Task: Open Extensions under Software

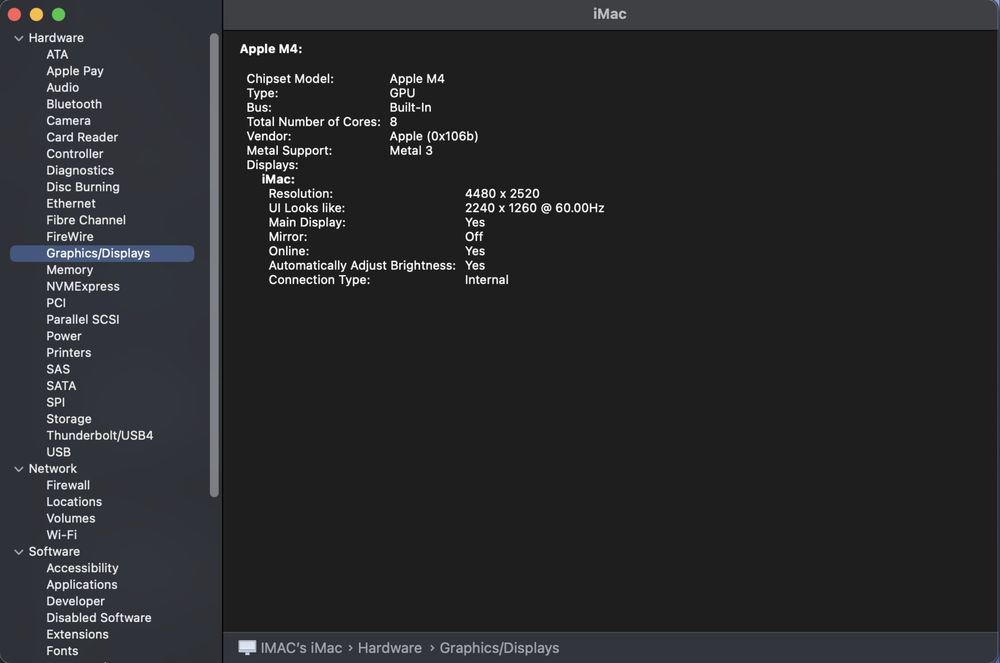Action: point(77,635)
